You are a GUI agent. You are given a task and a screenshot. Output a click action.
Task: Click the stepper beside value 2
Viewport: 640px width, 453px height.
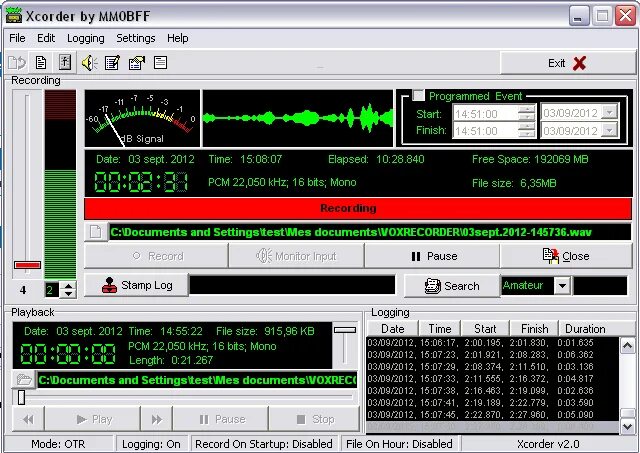coord(68,290)
